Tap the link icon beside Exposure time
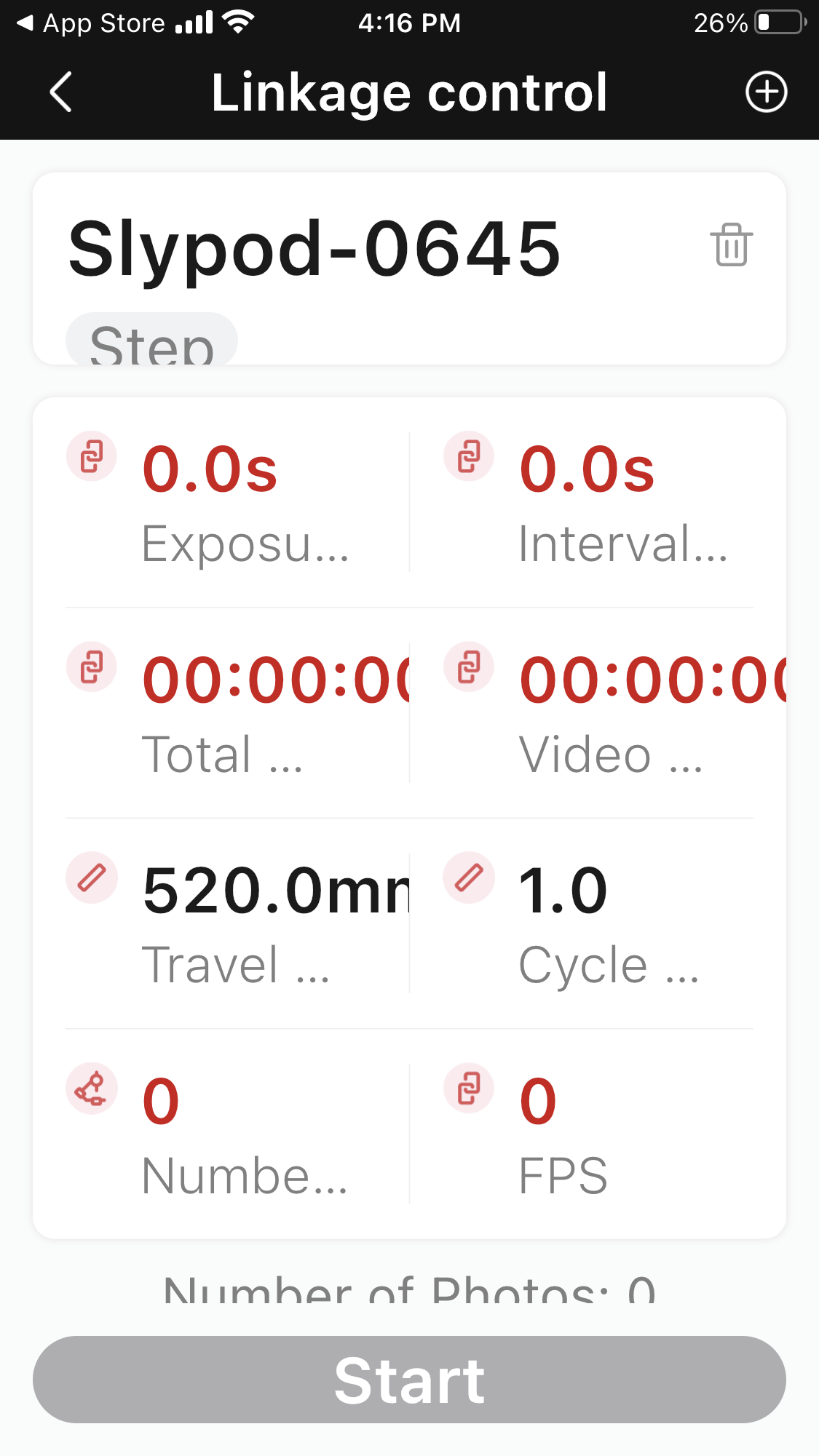 [92, 457]
